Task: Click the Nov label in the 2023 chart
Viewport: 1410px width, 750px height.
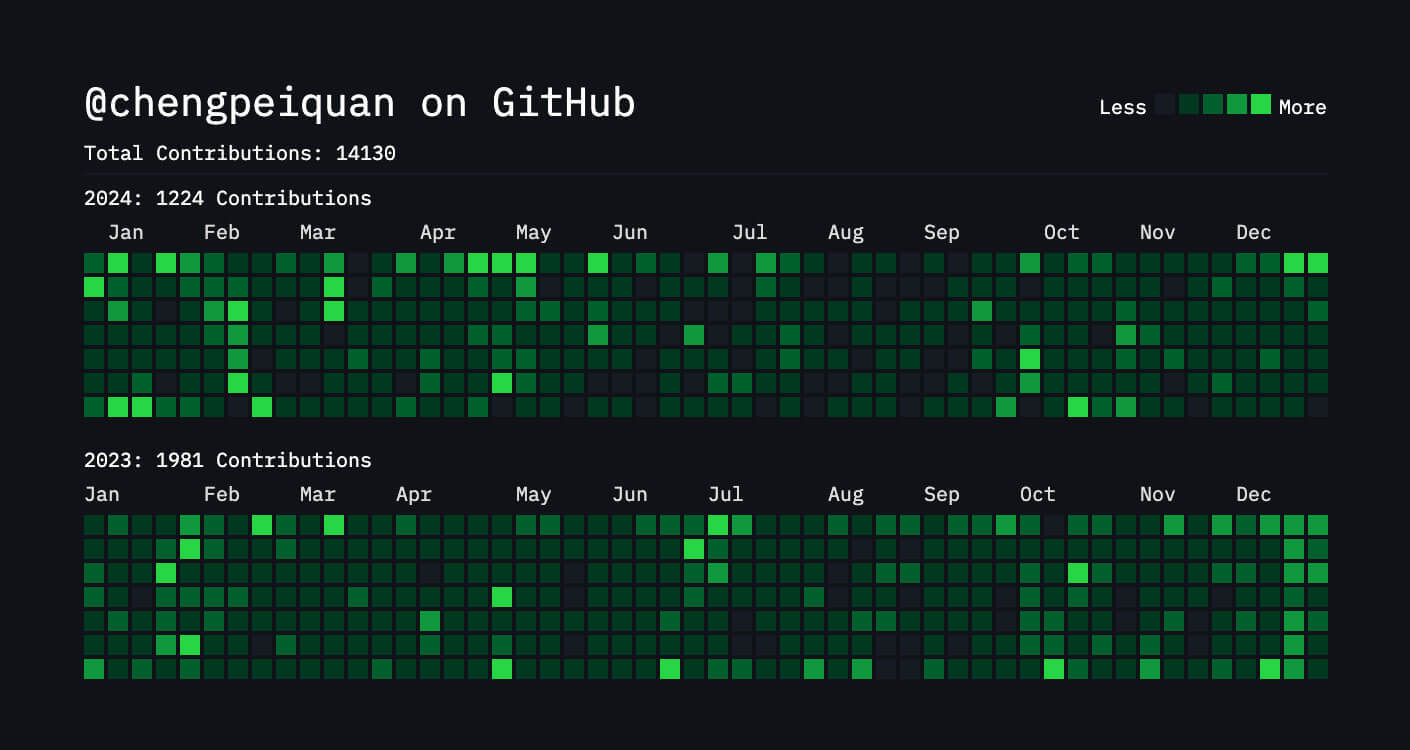Action: [1158, 494]
